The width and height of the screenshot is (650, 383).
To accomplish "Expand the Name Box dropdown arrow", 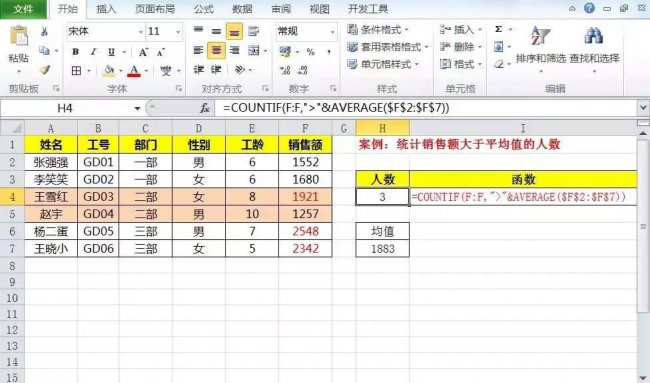I will (137, 109).
